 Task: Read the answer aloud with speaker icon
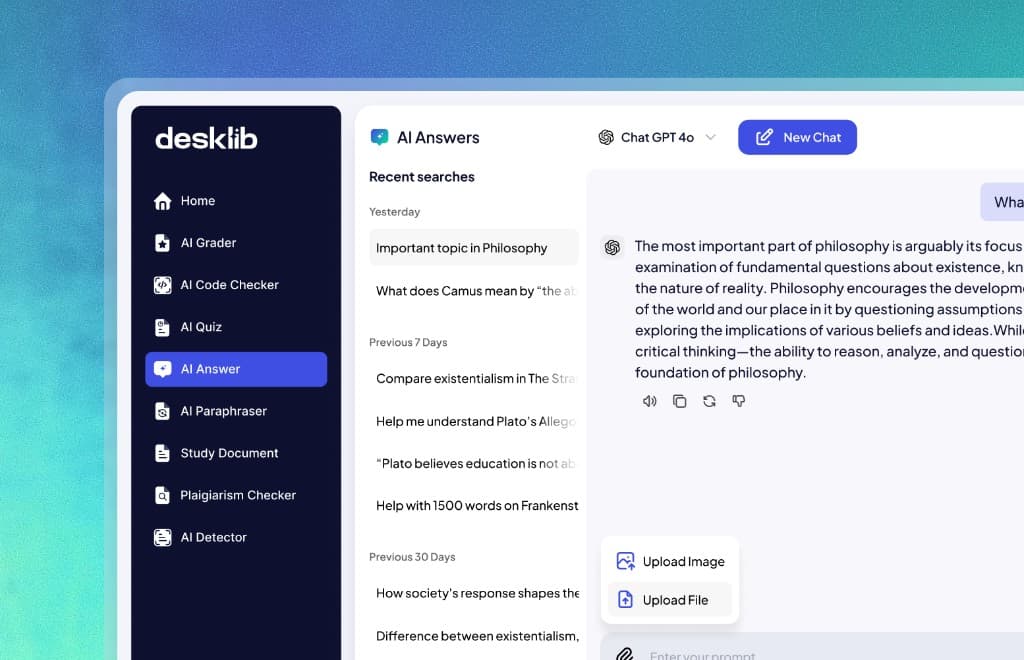point(649,401)
